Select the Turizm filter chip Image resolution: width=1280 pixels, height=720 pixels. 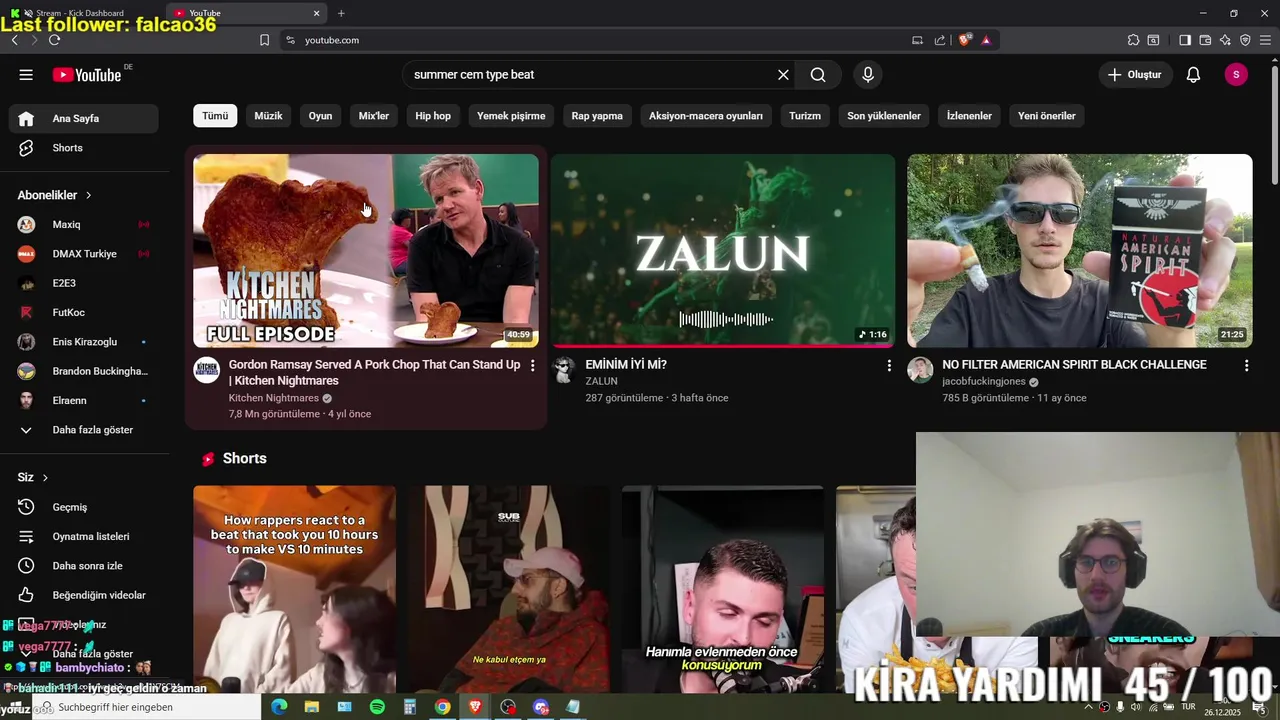[805, 116]
